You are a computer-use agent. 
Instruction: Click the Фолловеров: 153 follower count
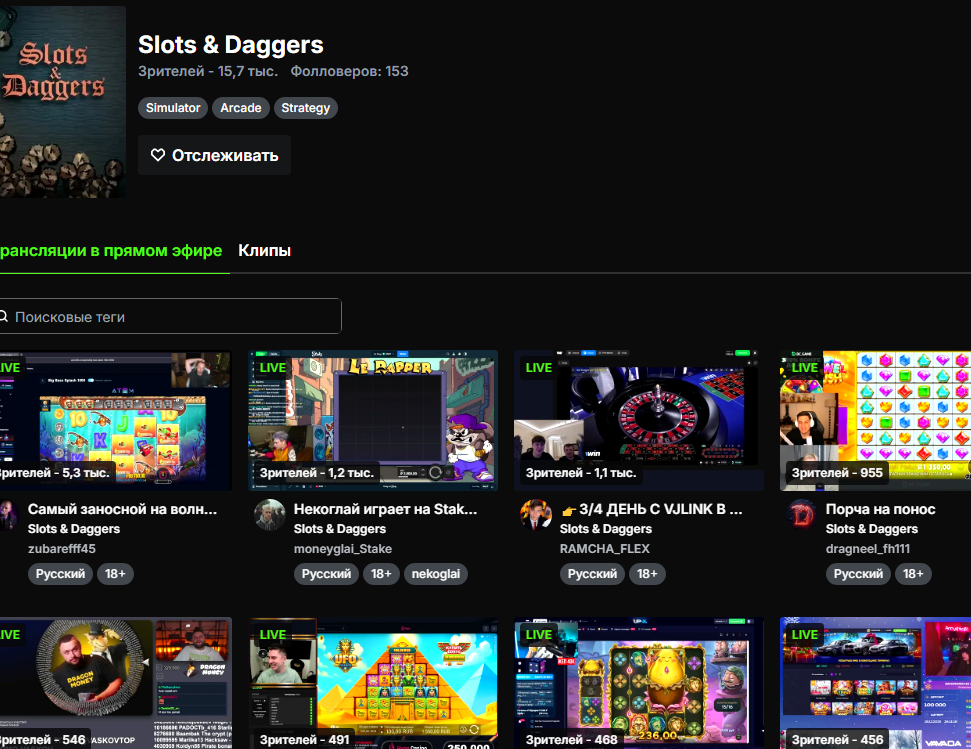[349, 71]
